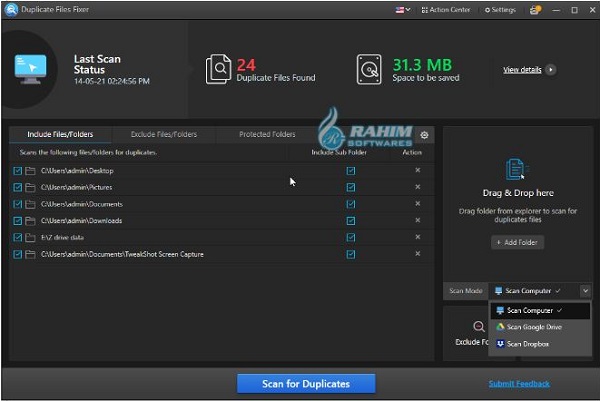Click the 24 duplicate files count
Viewport: 600px width, 401px height.
[x=246, y=65]
